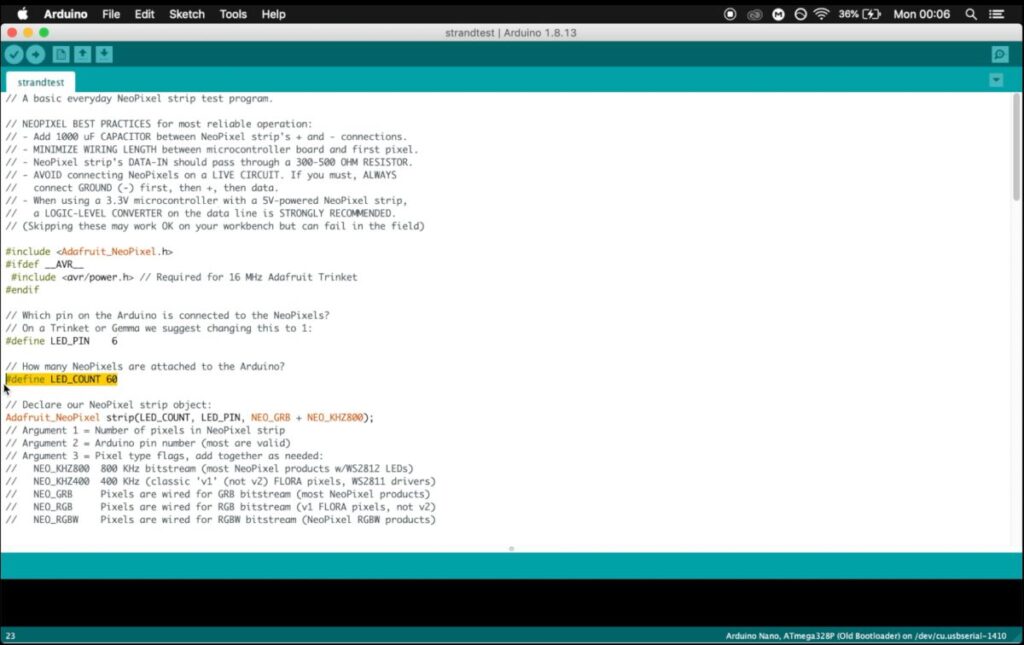Save the sketch with the Save icon
Screen dimensions: 1024x645
click(104, 55)
